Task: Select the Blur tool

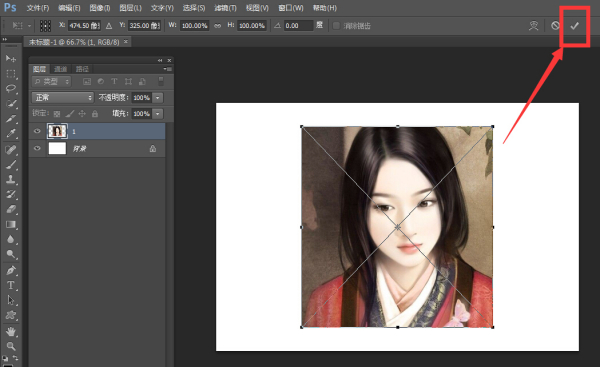Action: tap(10, 240)
